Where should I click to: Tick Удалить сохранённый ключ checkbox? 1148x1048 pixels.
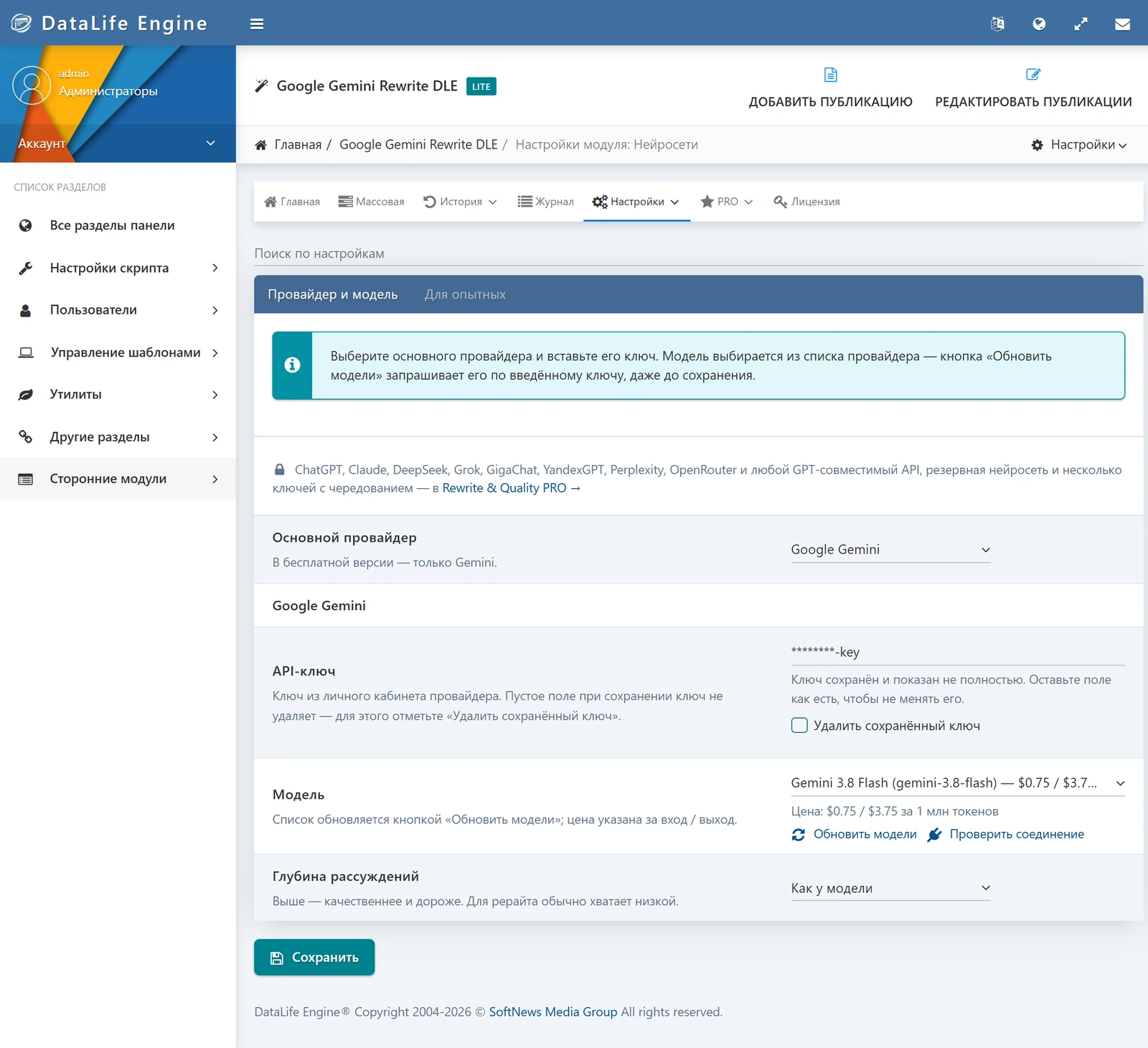799,725
